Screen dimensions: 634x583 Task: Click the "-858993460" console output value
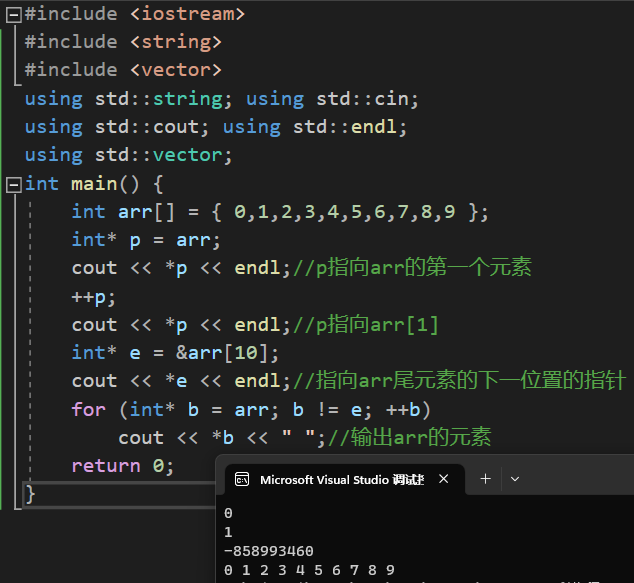(x=268, y=551)
